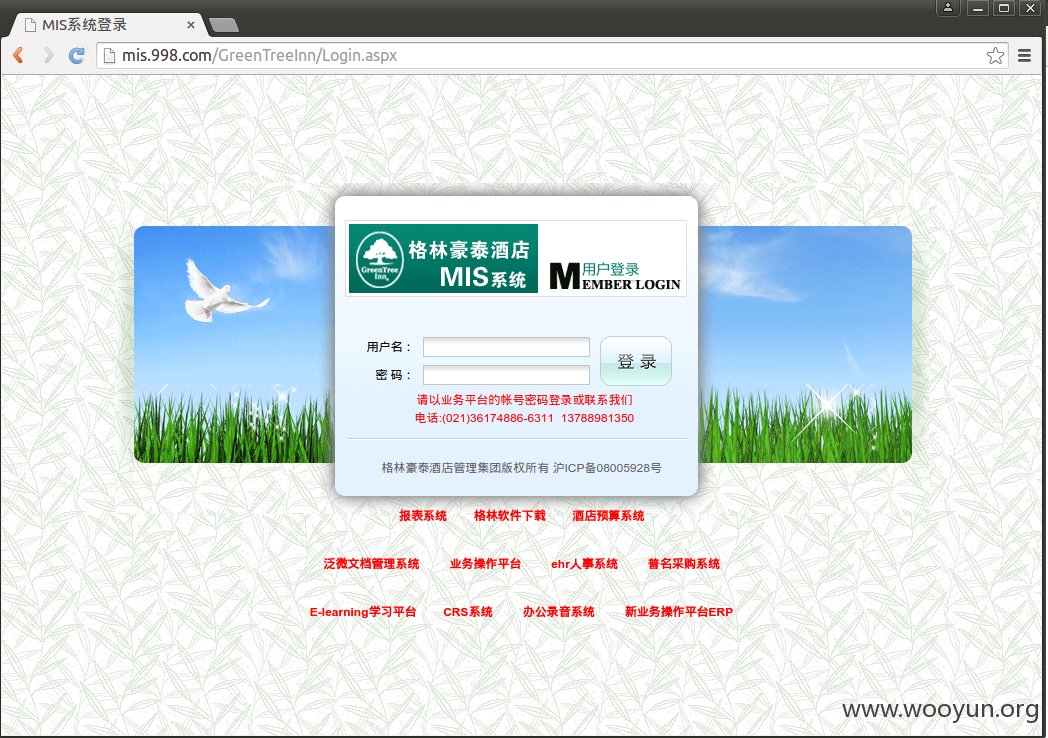Screen dimensions: 1048x738
Task: Minimize the browser window
Action: click(978, 8)
